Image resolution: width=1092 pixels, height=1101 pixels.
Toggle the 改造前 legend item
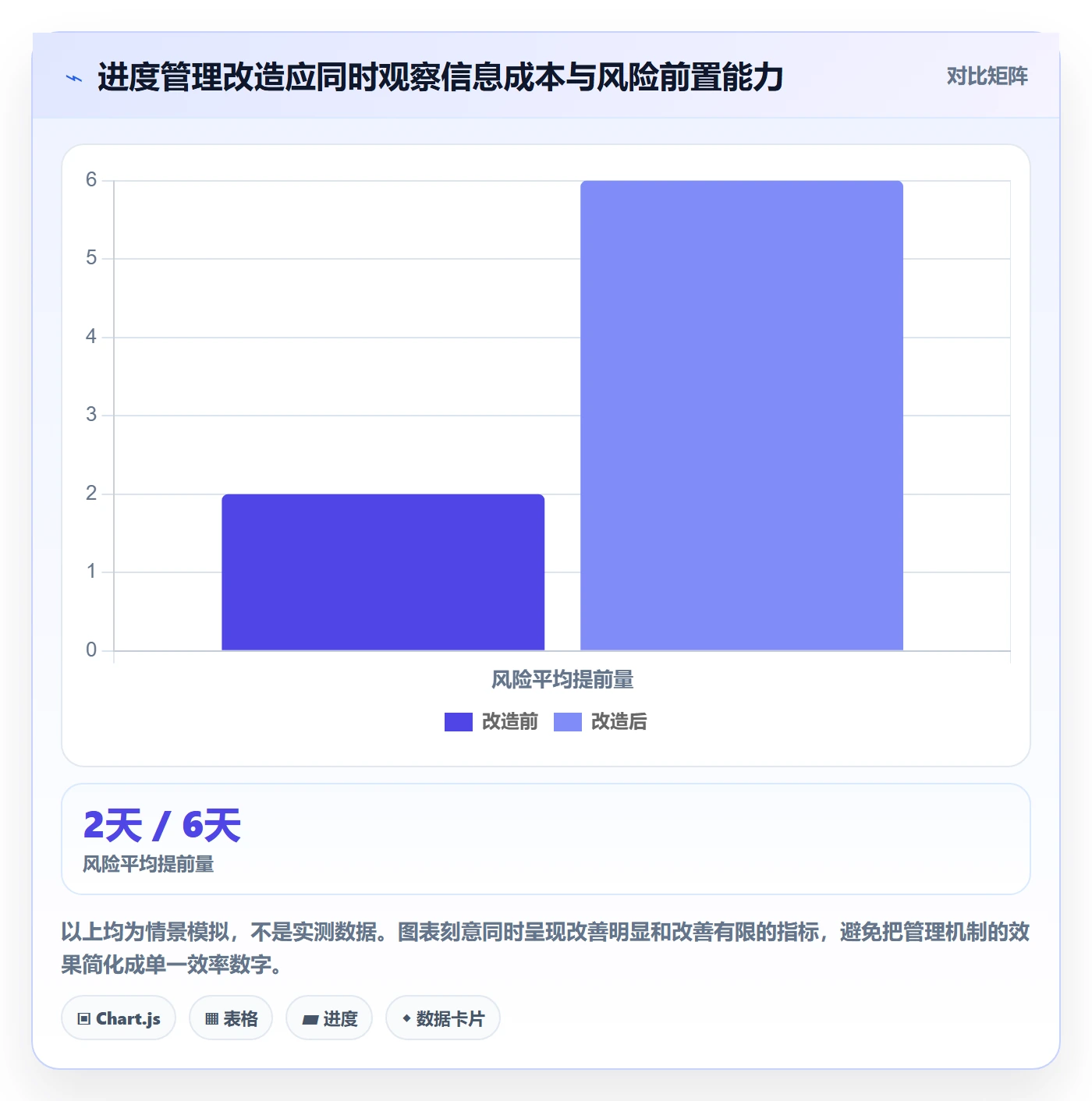coord(491,722)
